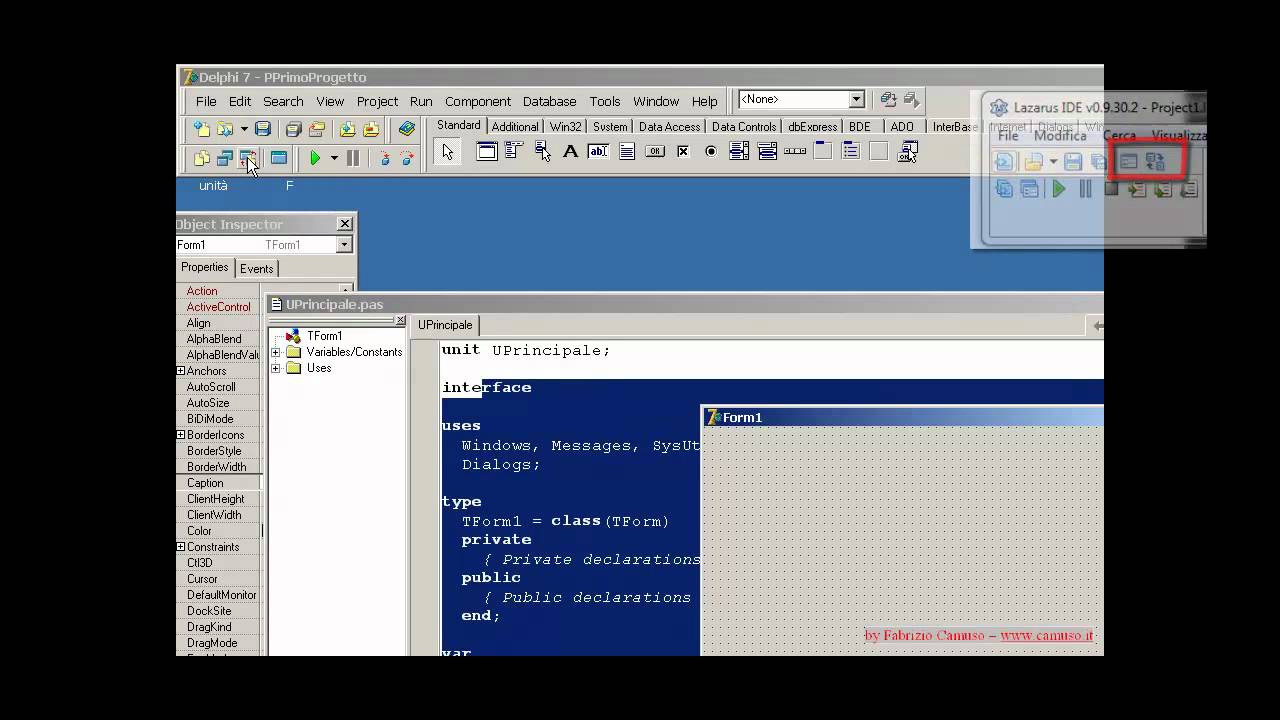This screenshot has height=720, width=1280.
Task: Click the Save icon in toolbar
Action: (263, 129)
